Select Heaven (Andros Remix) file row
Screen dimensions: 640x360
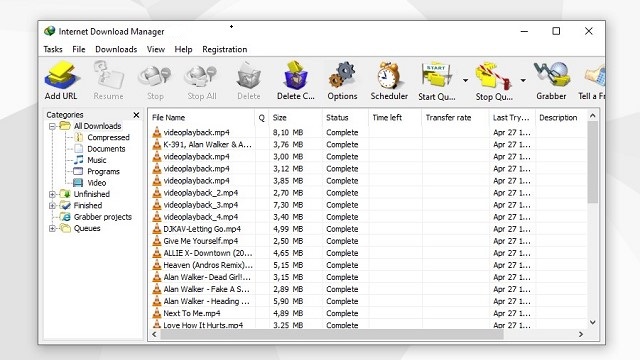click(x=368, y=265)
